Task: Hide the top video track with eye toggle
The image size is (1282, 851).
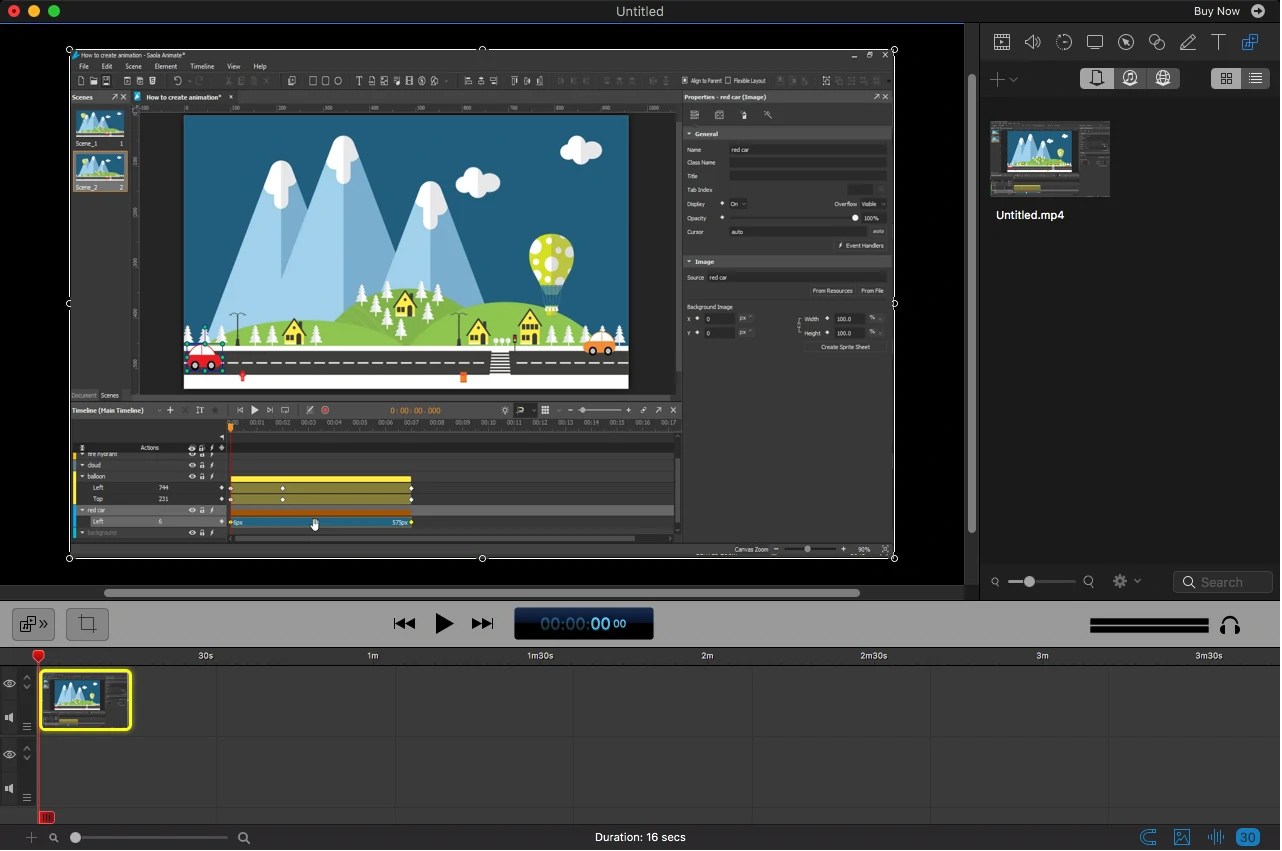Action: (x=10, y=683)
